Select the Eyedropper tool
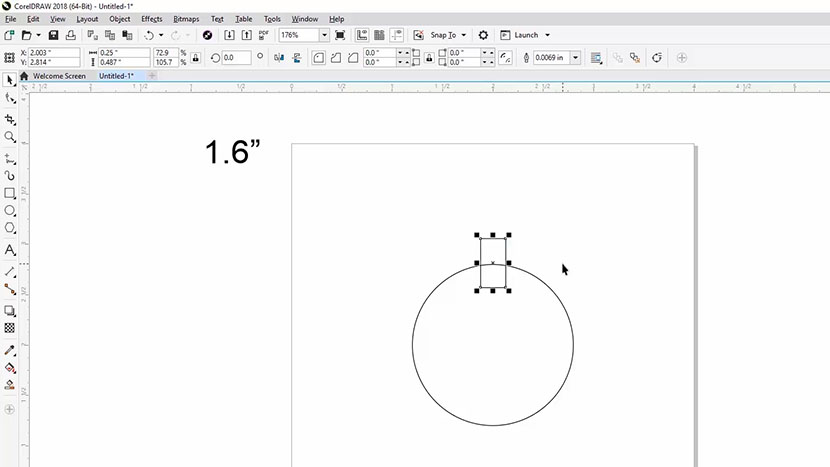The height and width of the screenshot is (467, 830). [x=10, y=350]
